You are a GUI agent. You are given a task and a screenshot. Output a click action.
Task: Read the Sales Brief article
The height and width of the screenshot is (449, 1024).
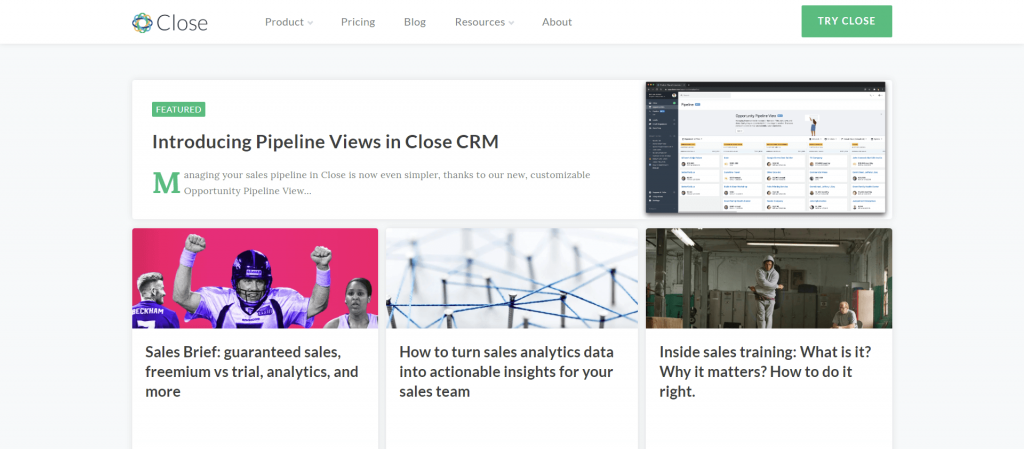pos(251,372)
